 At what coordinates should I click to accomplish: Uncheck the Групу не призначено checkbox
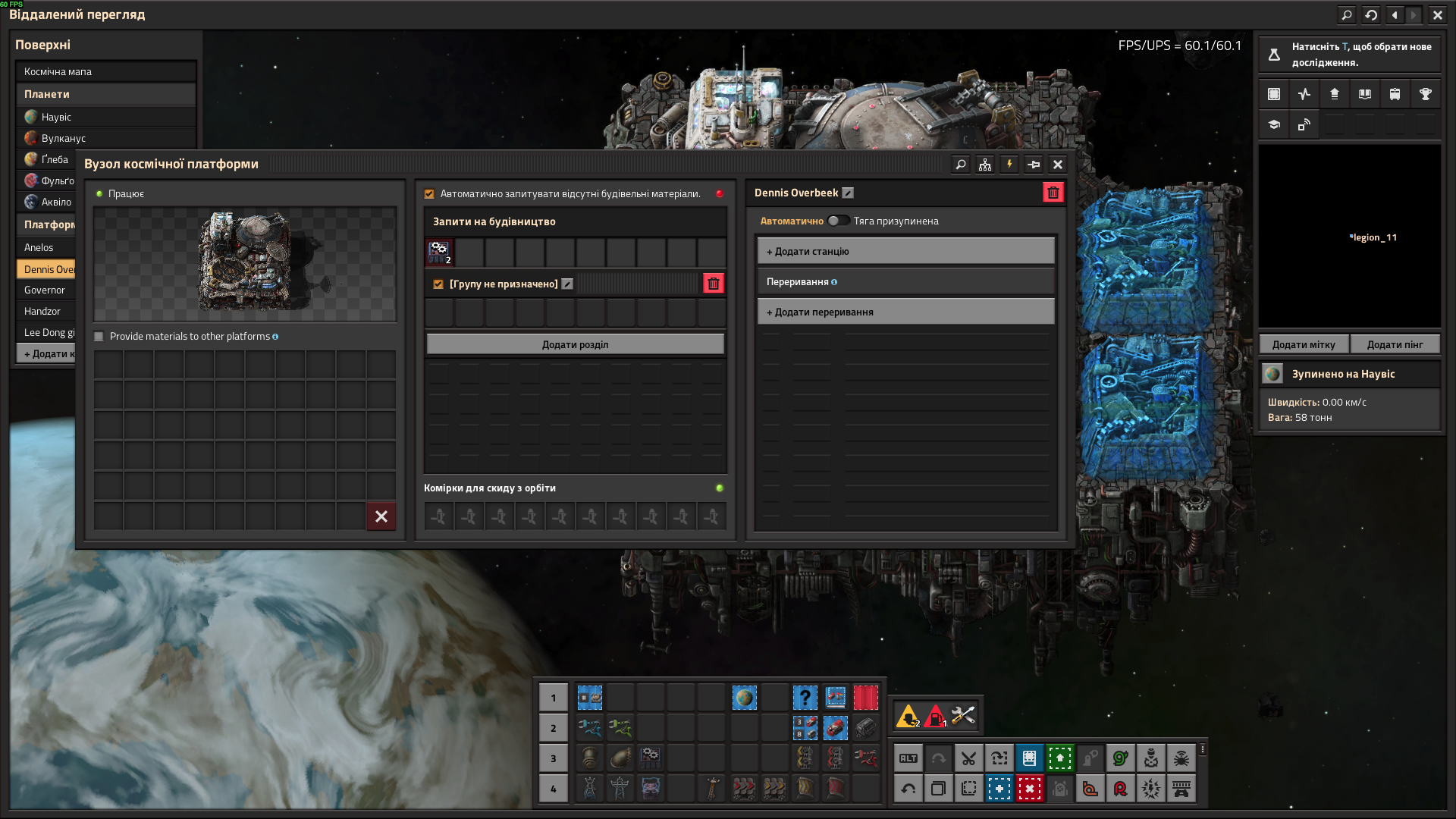(438, 284)
